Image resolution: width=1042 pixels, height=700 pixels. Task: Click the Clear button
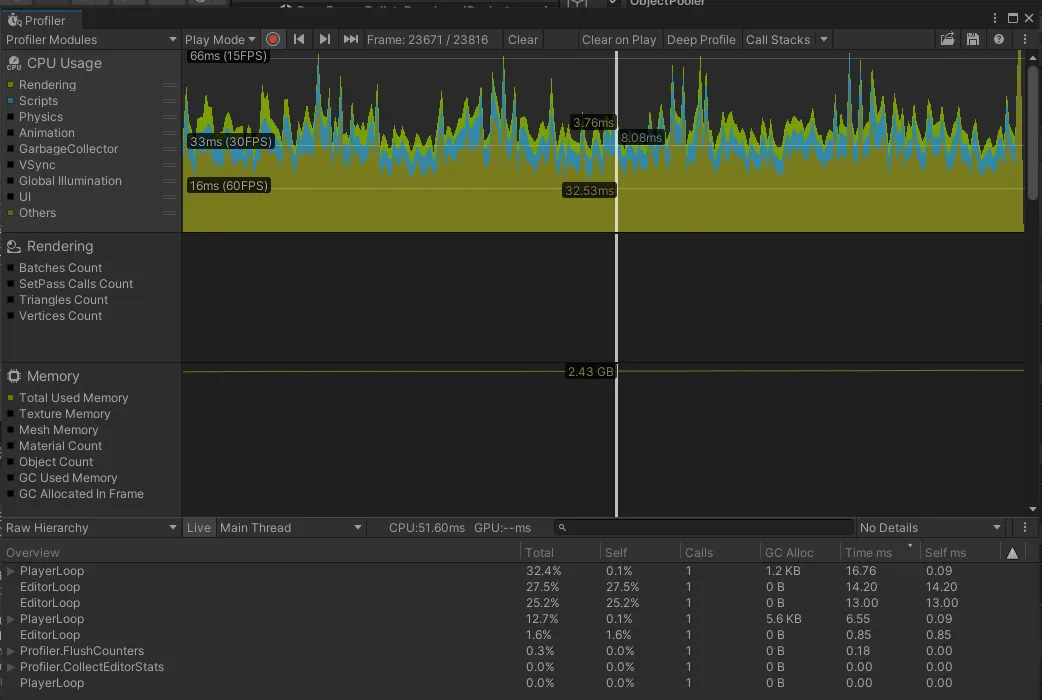click(523, 40)
